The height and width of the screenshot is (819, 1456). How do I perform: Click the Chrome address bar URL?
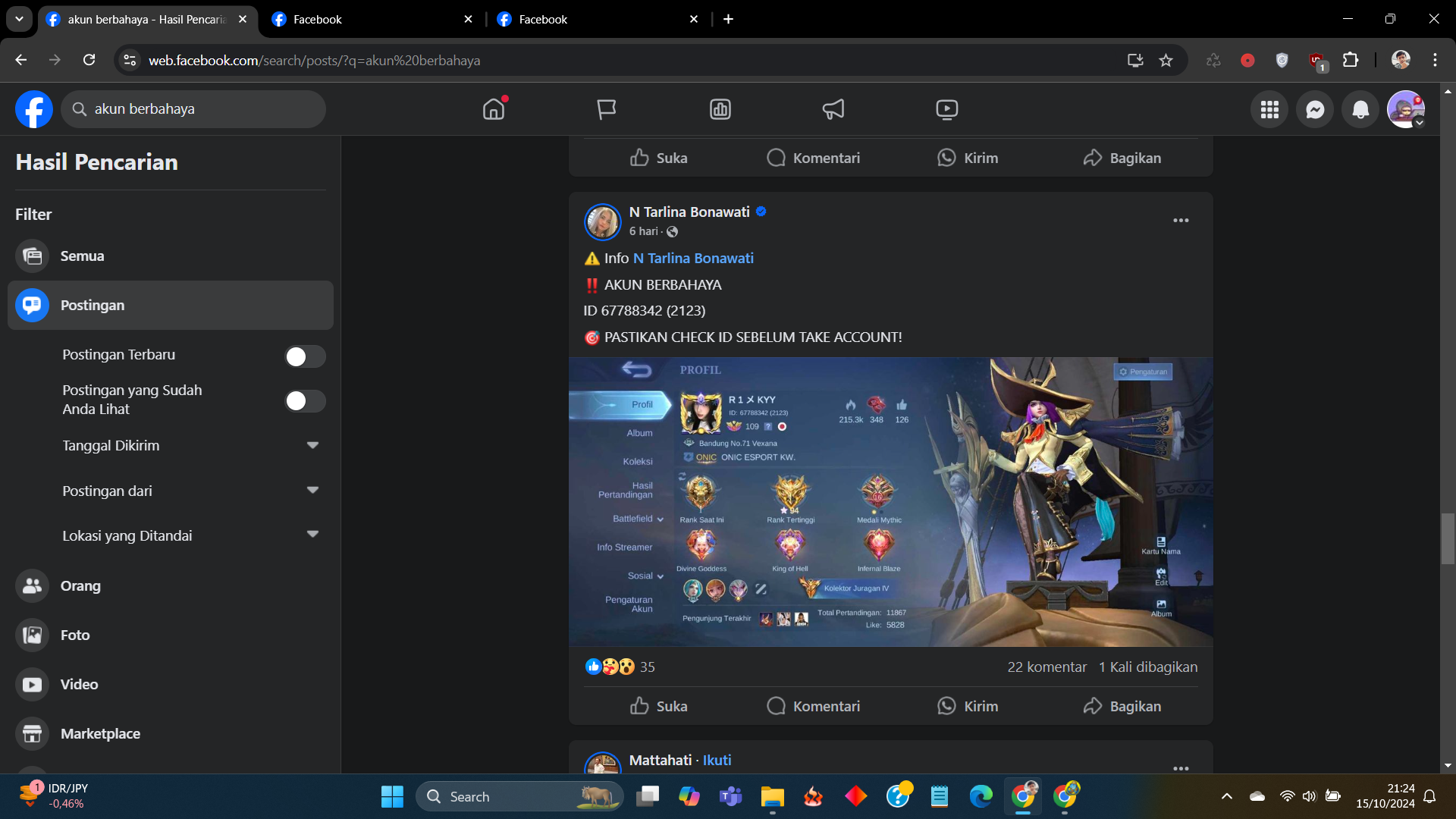(314, 60)
